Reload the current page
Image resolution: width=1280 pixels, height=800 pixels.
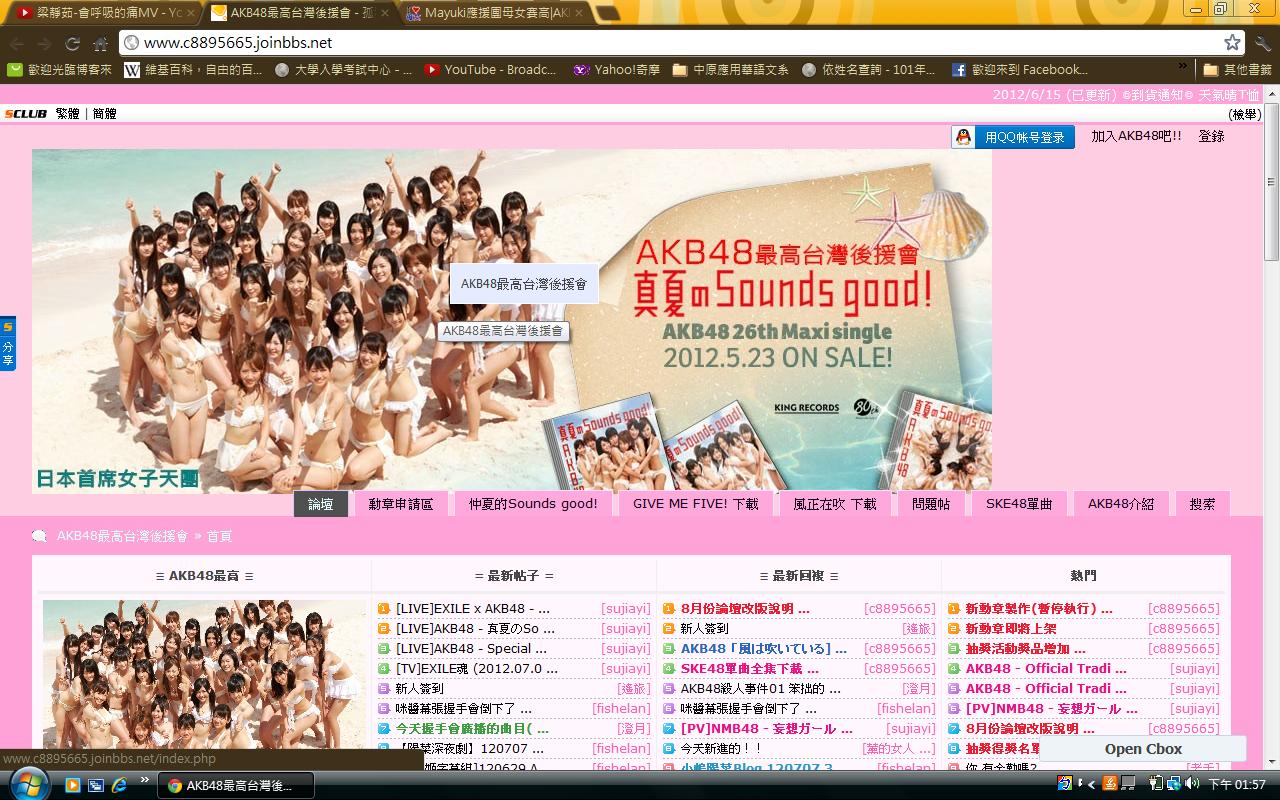(72, 43)
